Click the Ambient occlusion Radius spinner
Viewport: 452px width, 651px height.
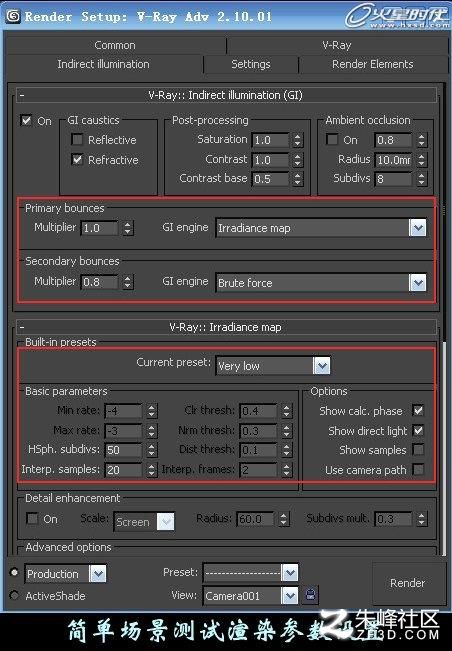pyautogui.click(x=422, y=159)
